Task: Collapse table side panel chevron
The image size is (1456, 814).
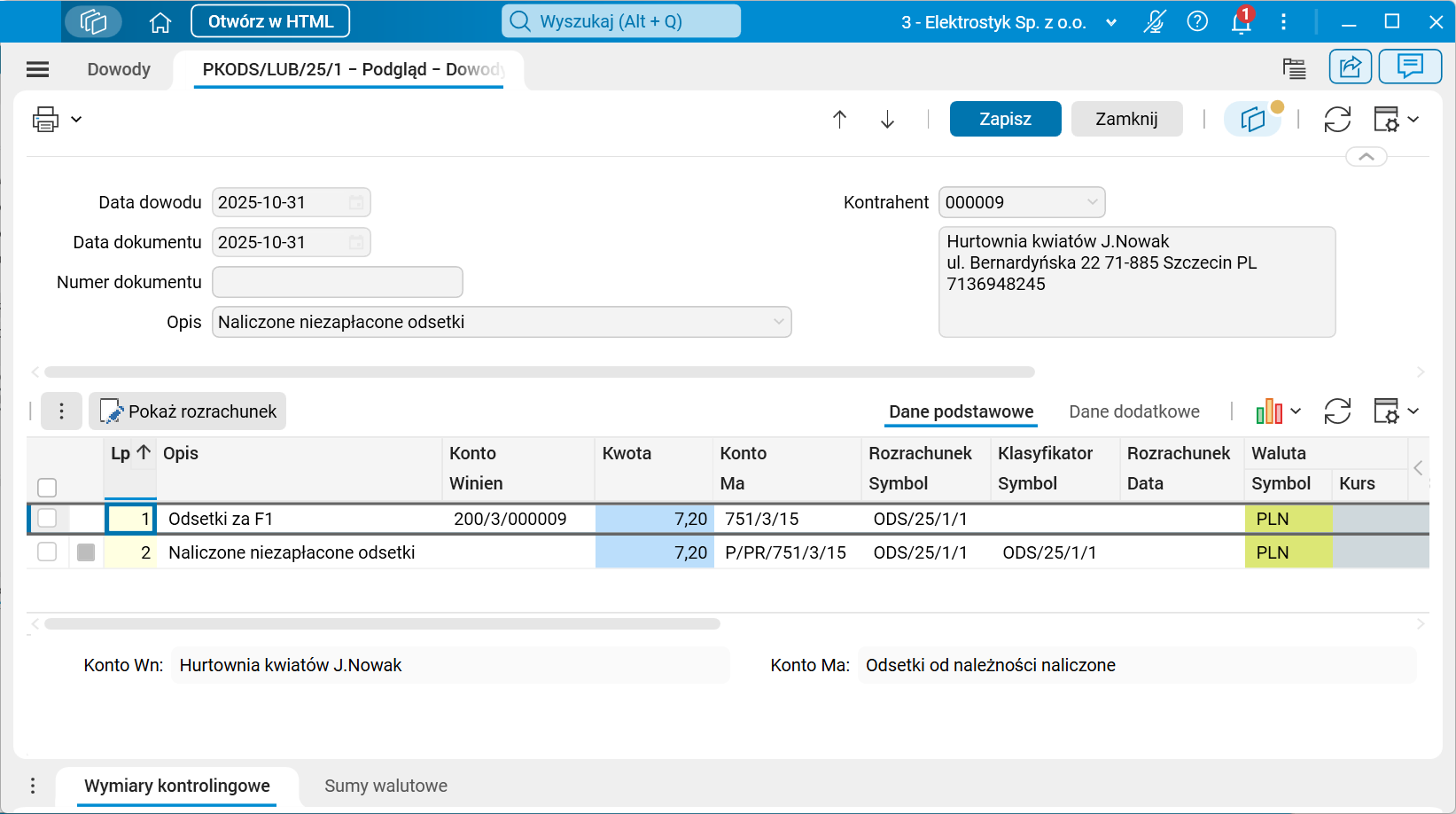Action: click(1418, 468)
